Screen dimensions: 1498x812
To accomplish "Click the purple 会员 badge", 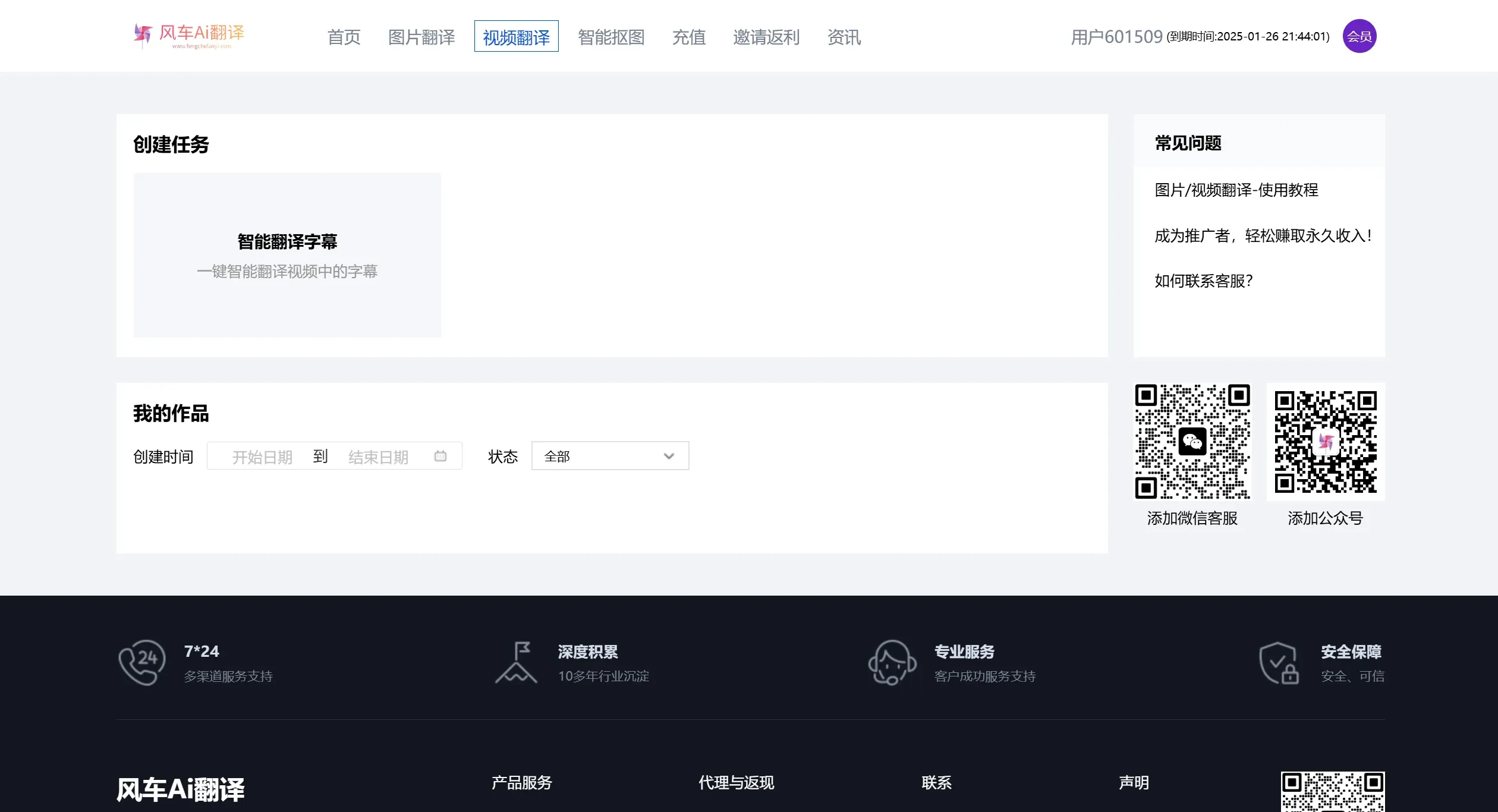I will coord(1359,36).
